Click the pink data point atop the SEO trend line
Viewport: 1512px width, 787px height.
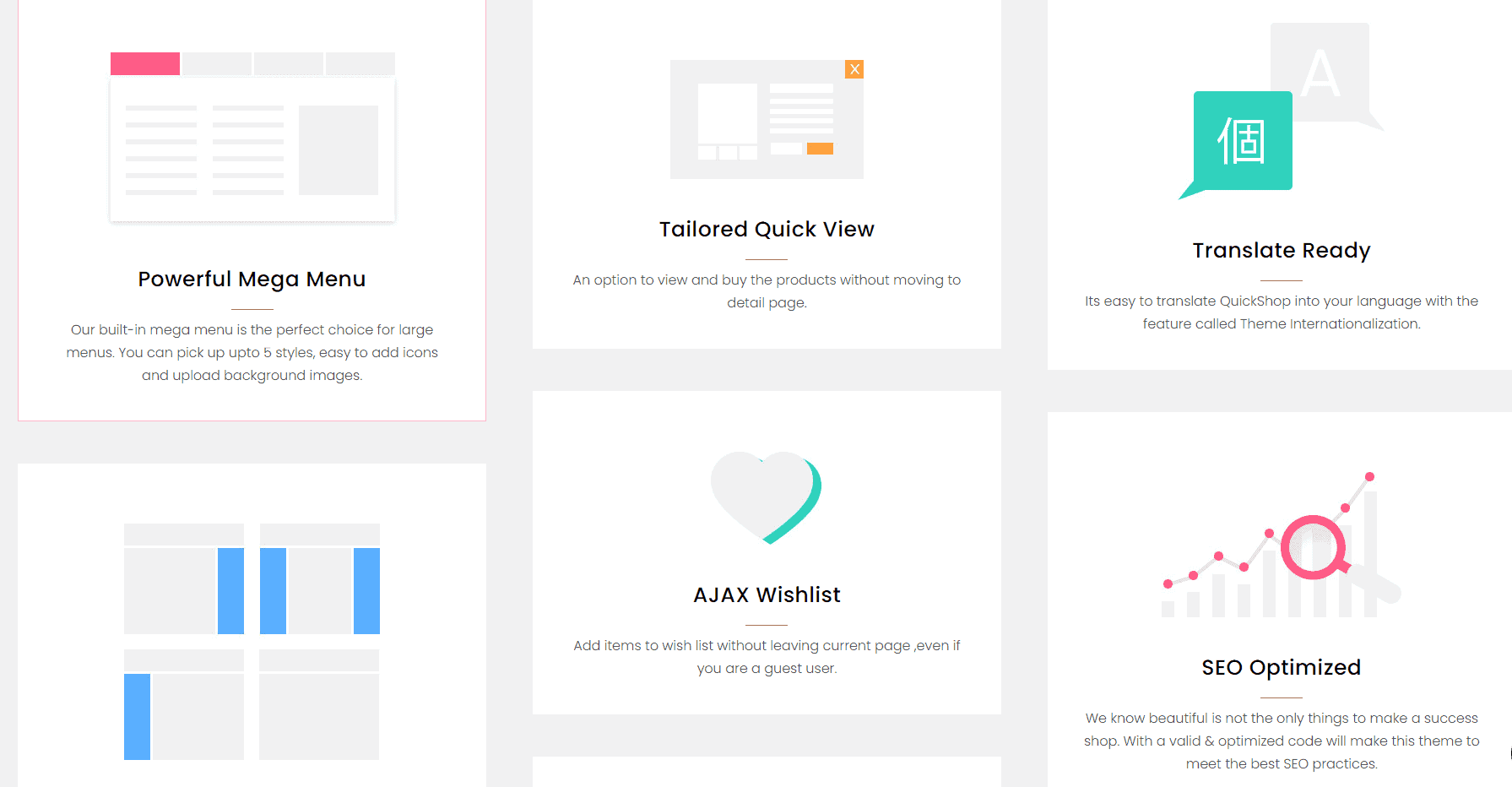pos(1368,475)
